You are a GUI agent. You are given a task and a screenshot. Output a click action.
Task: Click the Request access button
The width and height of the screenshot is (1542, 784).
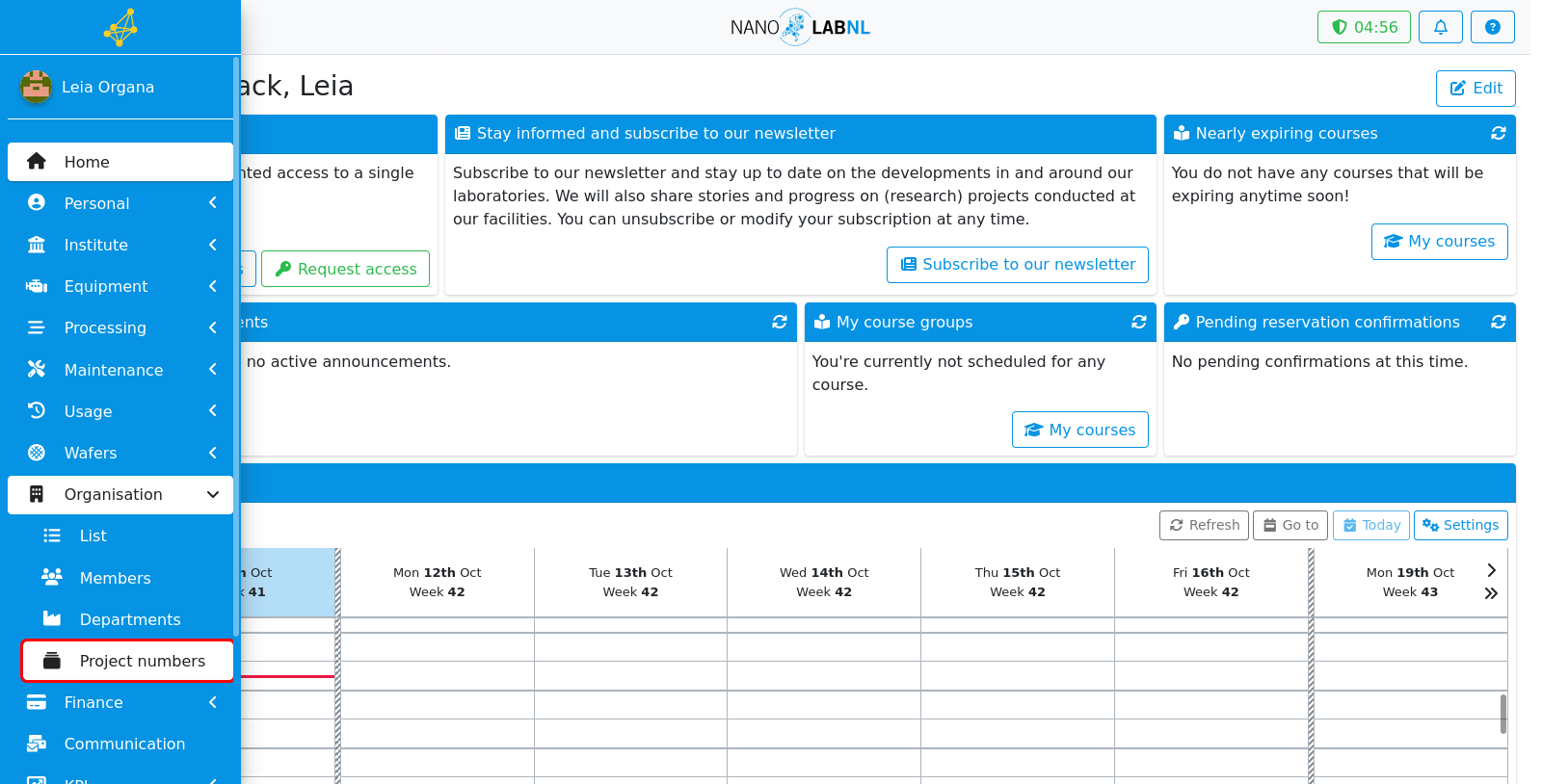tap(345, 269)
